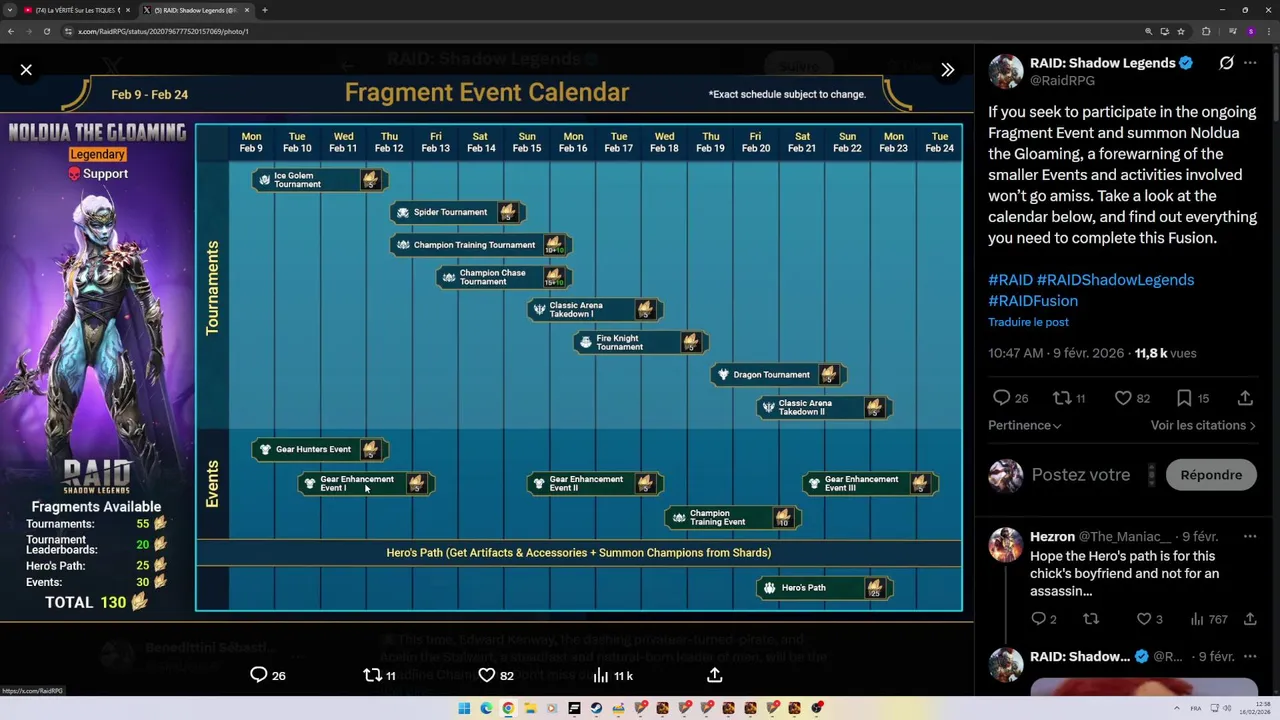Image resolution: width=1280 pixels, height=720 pixels.
Task: Open the Windows Start menu
Action: [x=464, y=708]
